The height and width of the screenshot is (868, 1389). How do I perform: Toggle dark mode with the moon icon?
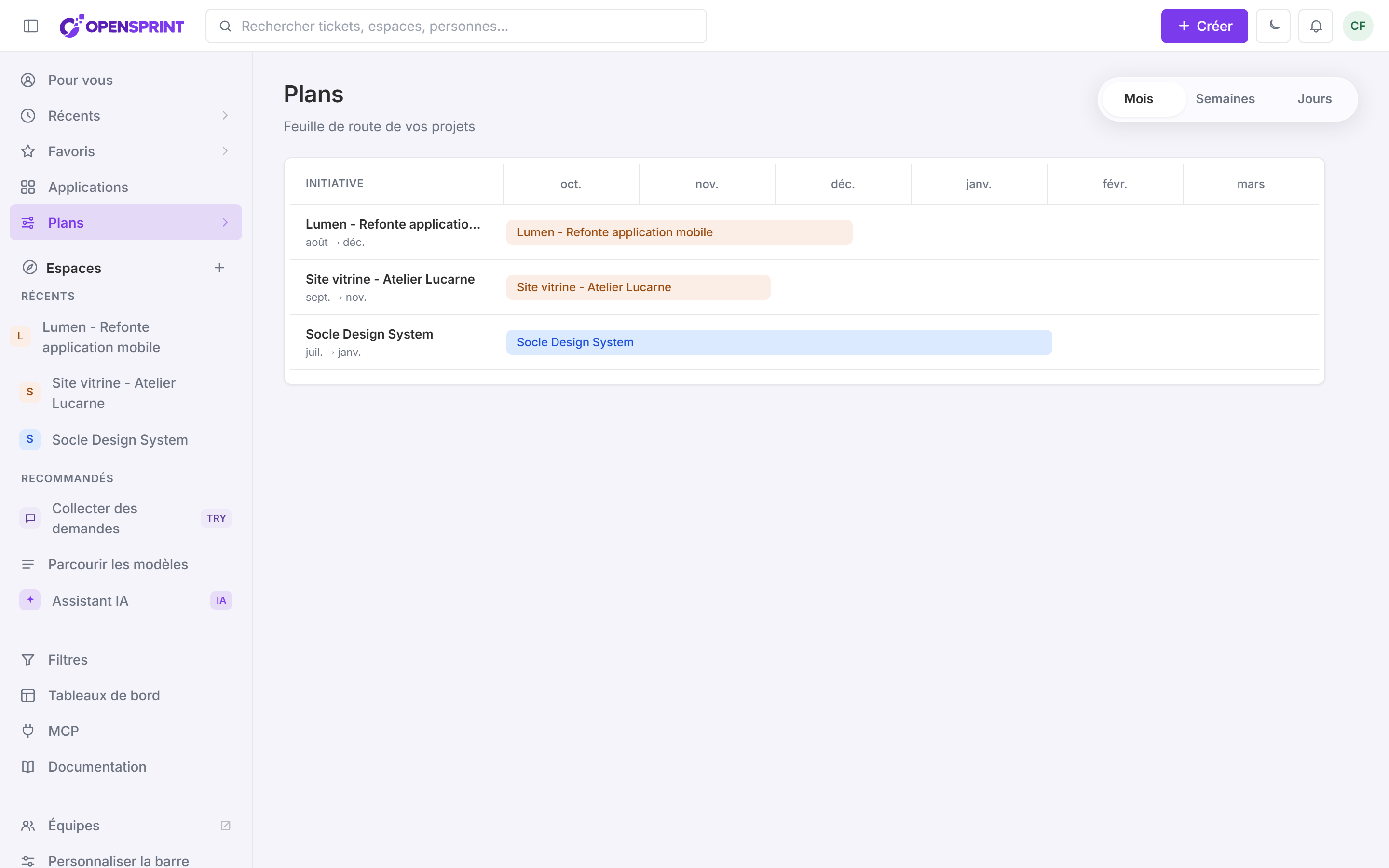(1273, 26)
